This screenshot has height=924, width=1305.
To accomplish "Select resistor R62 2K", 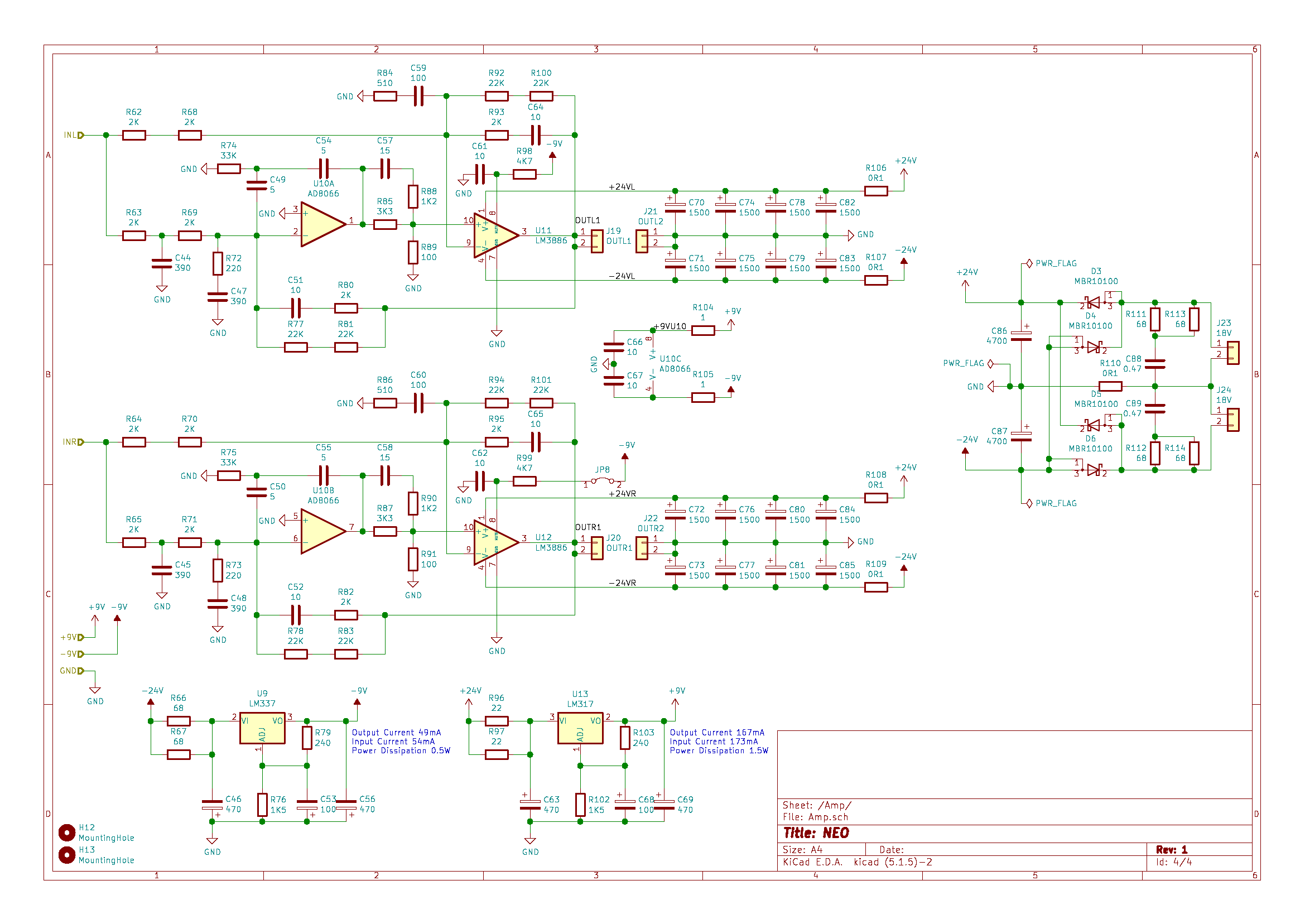I will pyautogui.click(x=134, y=135).
